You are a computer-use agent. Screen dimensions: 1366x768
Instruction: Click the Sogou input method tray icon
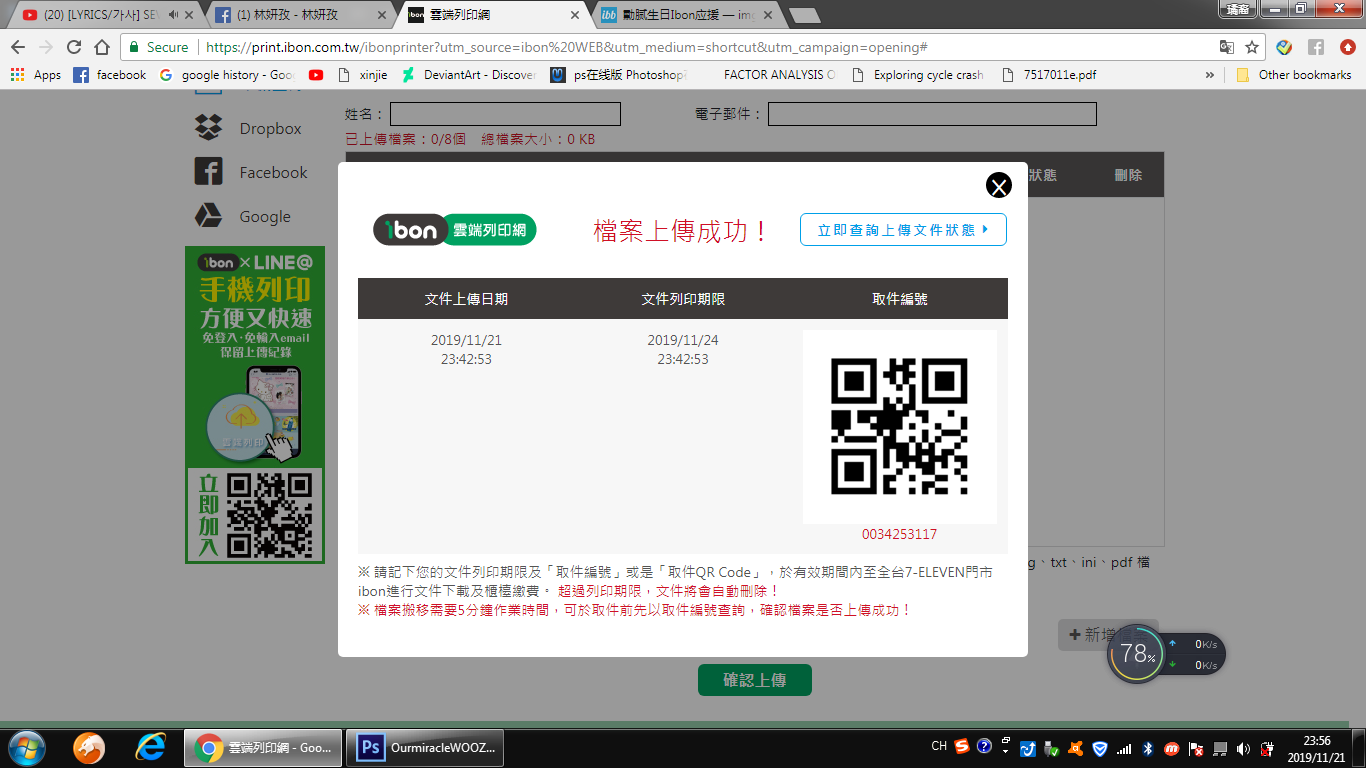[x=961, y=746]
